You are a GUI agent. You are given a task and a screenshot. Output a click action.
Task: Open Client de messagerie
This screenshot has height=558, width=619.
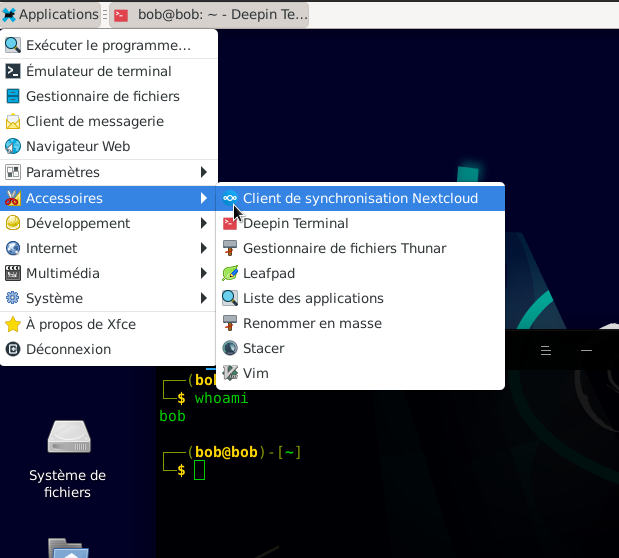coord(109,121)
